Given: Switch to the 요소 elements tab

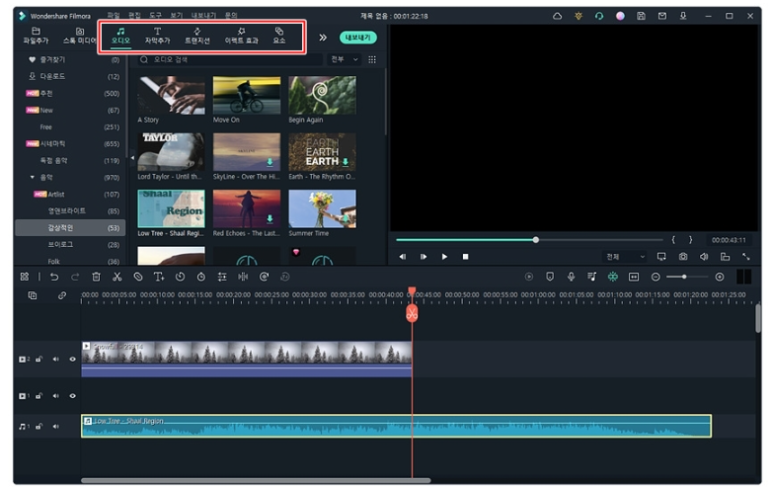Looking at the screenshot, I should tap(279, 36).
